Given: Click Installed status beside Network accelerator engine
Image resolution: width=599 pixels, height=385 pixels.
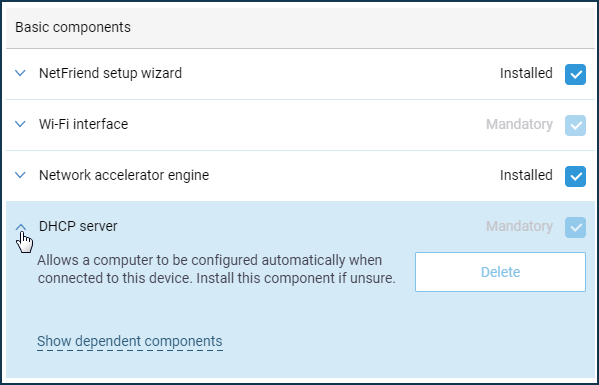Looking at the screenshot, I should pyautogui.click(x=526, y=175).
